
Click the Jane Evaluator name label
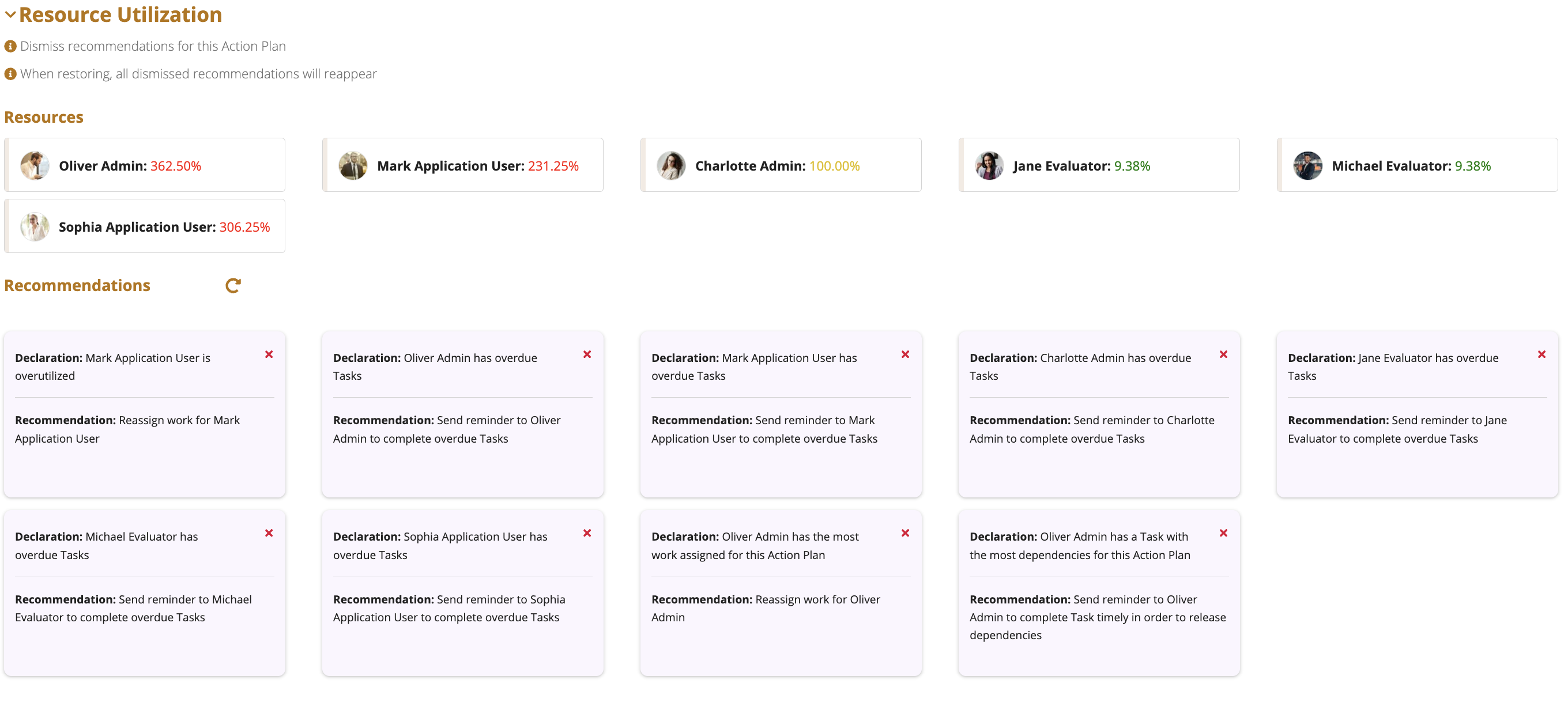click(1062, 165)
